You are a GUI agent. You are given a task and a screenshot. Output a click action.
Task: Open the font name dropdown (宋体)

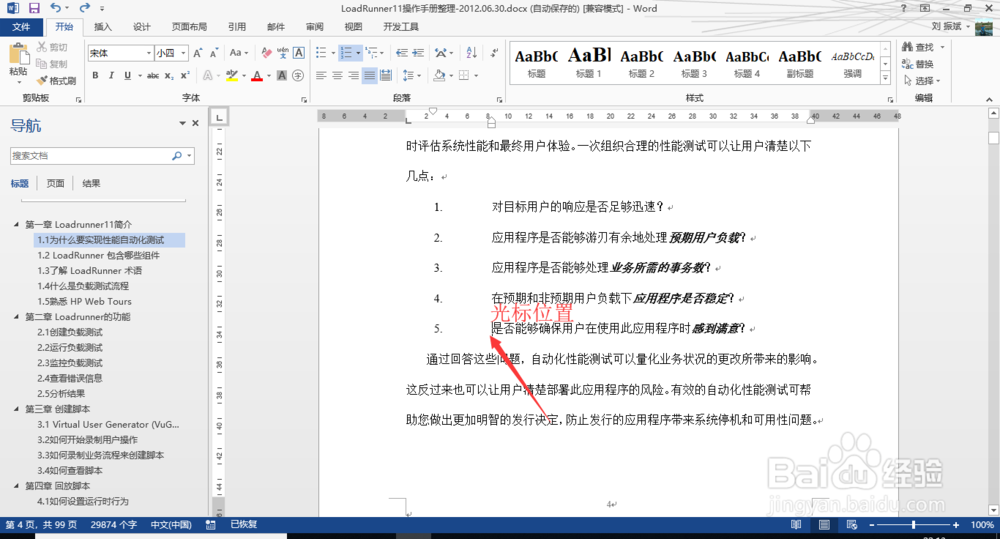point(149,53)
